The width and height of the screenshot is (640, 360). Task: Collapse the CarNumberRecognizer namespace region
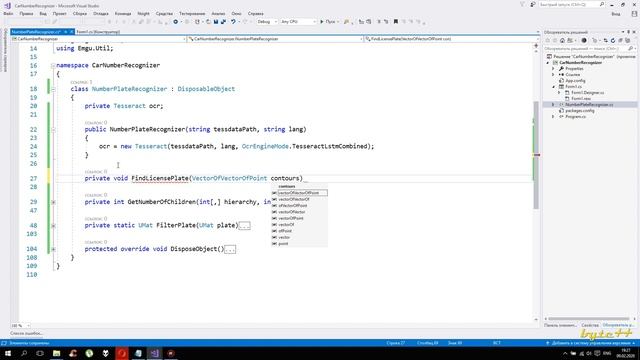pyautogui.click(x=53, y=65)
